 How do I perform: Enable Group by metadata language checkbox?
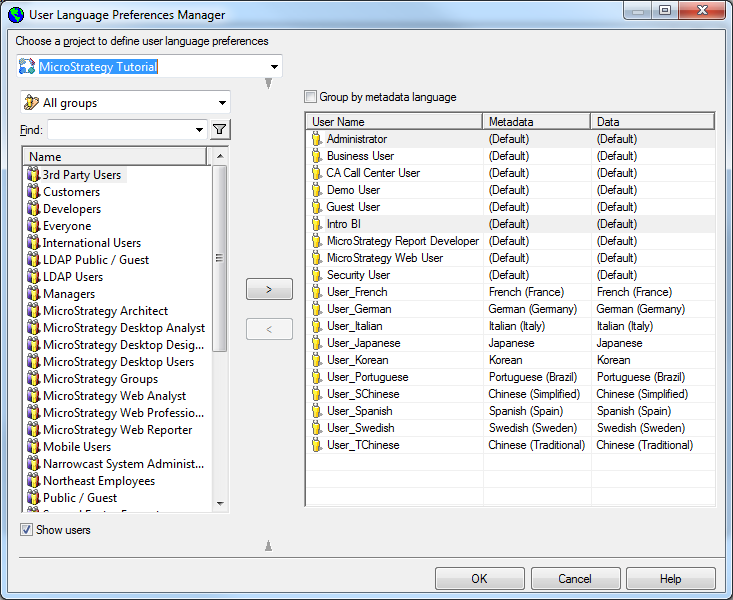click(311, 97)
